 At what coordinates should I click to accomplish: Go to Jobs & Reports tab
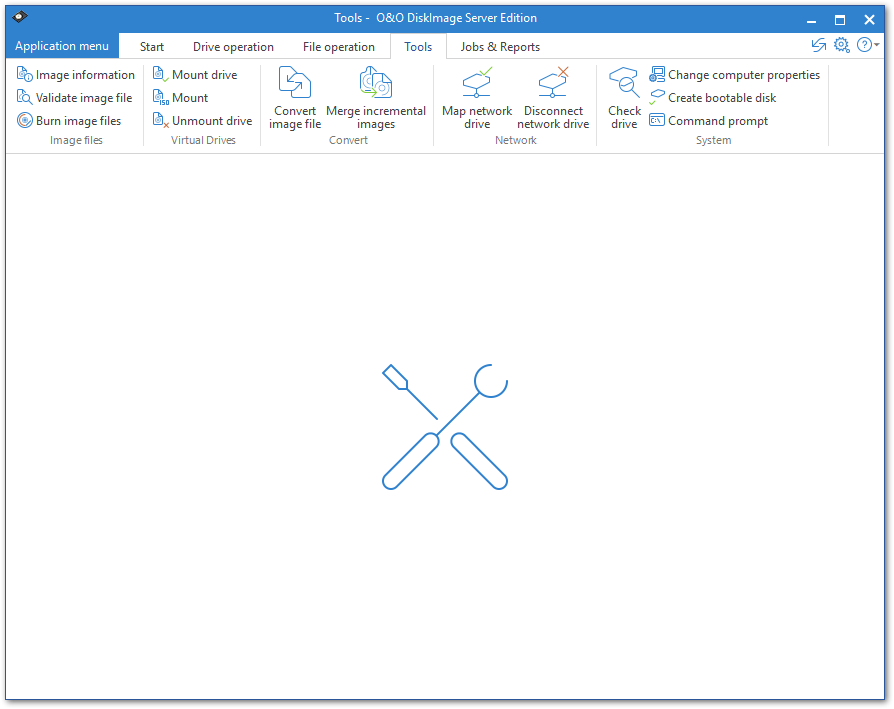pyautogui.click(x=500, y=47)
